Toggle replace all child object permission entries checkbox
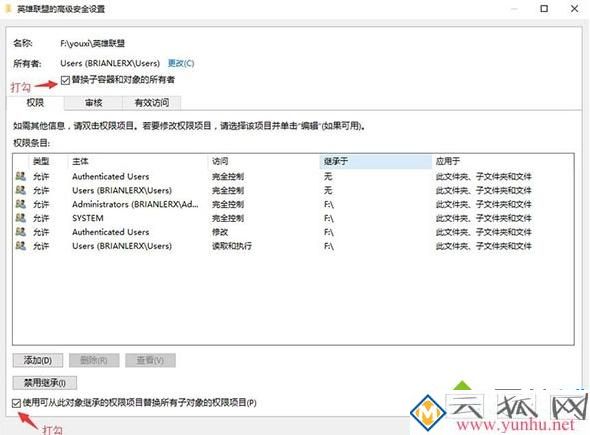The width and height of the screenshot is (590, 435). [x=16, y=403]
